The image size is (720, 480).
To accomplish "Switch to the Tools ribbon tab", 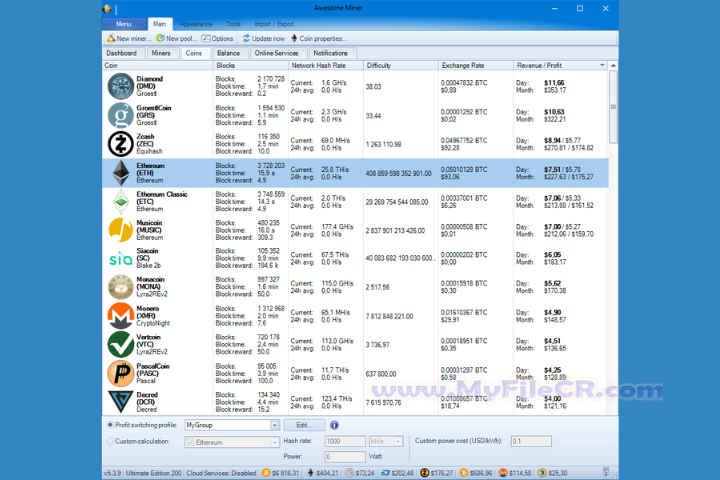I will point(233,24).
